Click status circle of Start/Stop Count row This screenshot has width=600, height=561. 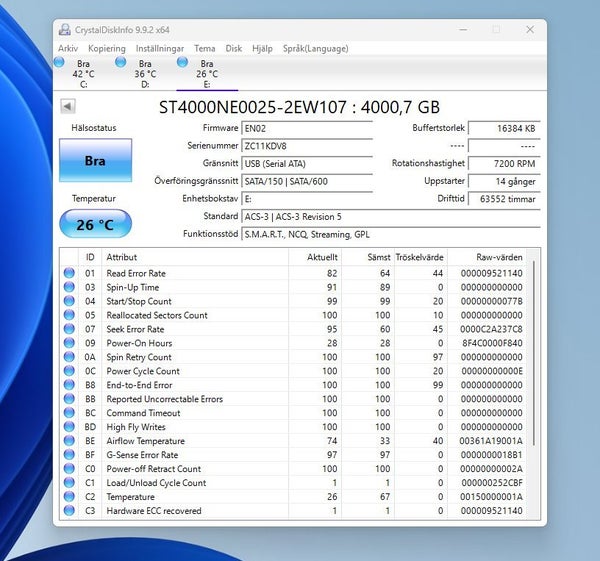tap(69, 301)
